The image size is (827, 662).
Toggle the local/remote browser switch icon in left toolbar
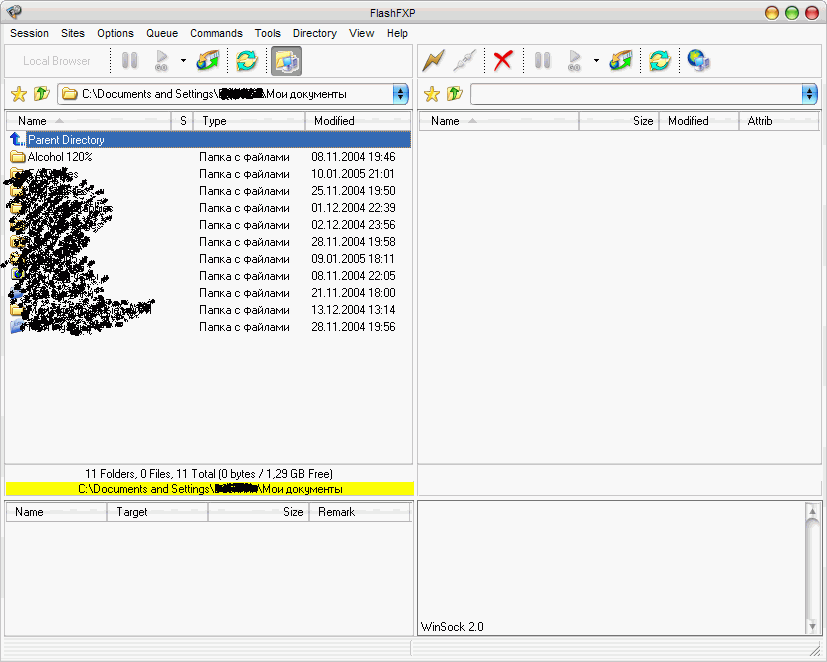pyautogui.click(x=286, y=61)
